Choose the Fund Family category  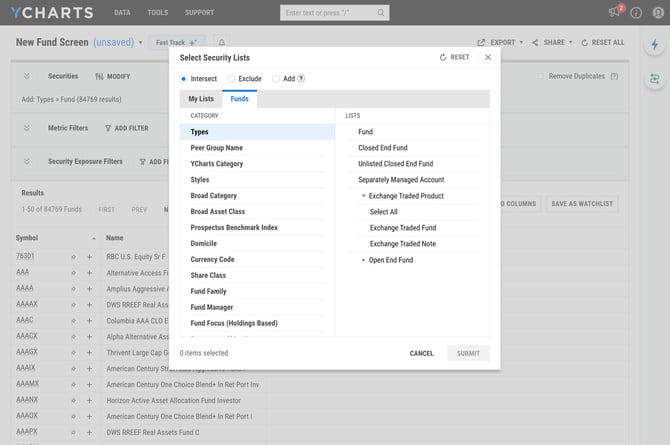point(257,292)
